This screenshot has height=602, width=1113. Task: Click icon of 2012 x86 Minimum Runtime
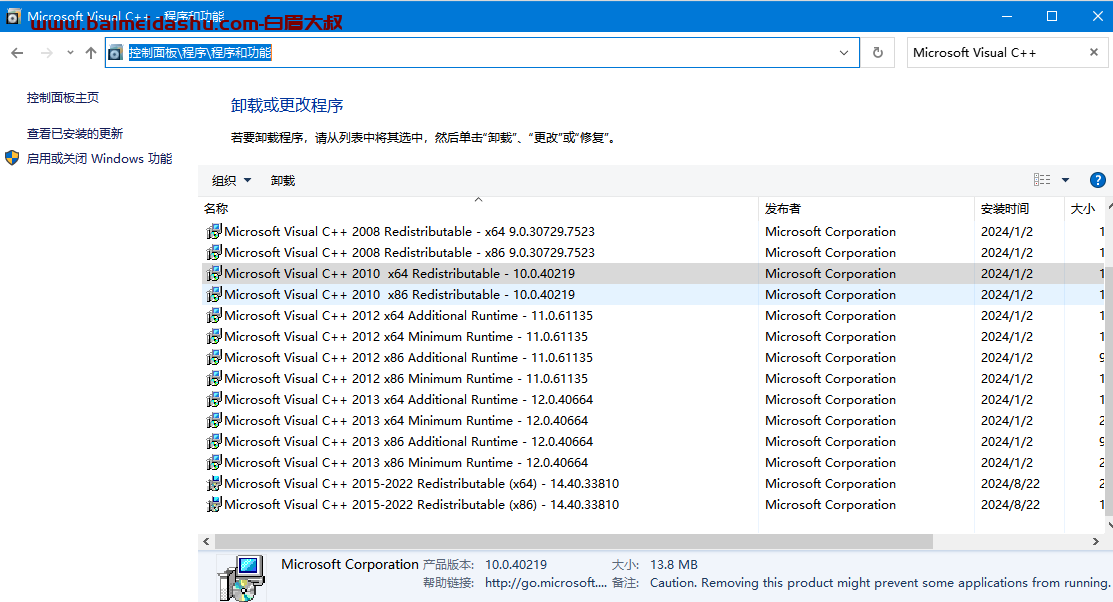coord(214,378)
